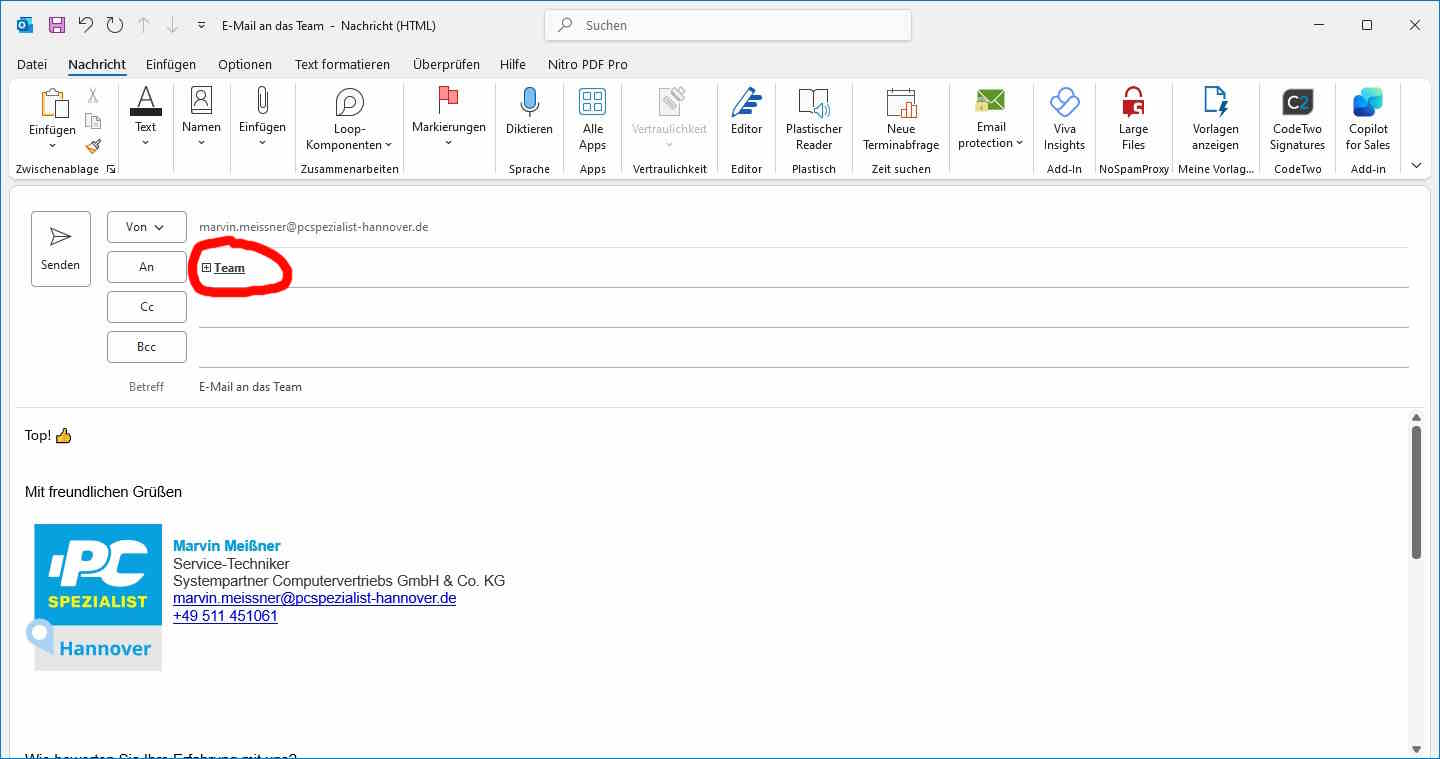Click the format painter brush icon
The image size is (1440, 759).
click(x=93, y=146)
